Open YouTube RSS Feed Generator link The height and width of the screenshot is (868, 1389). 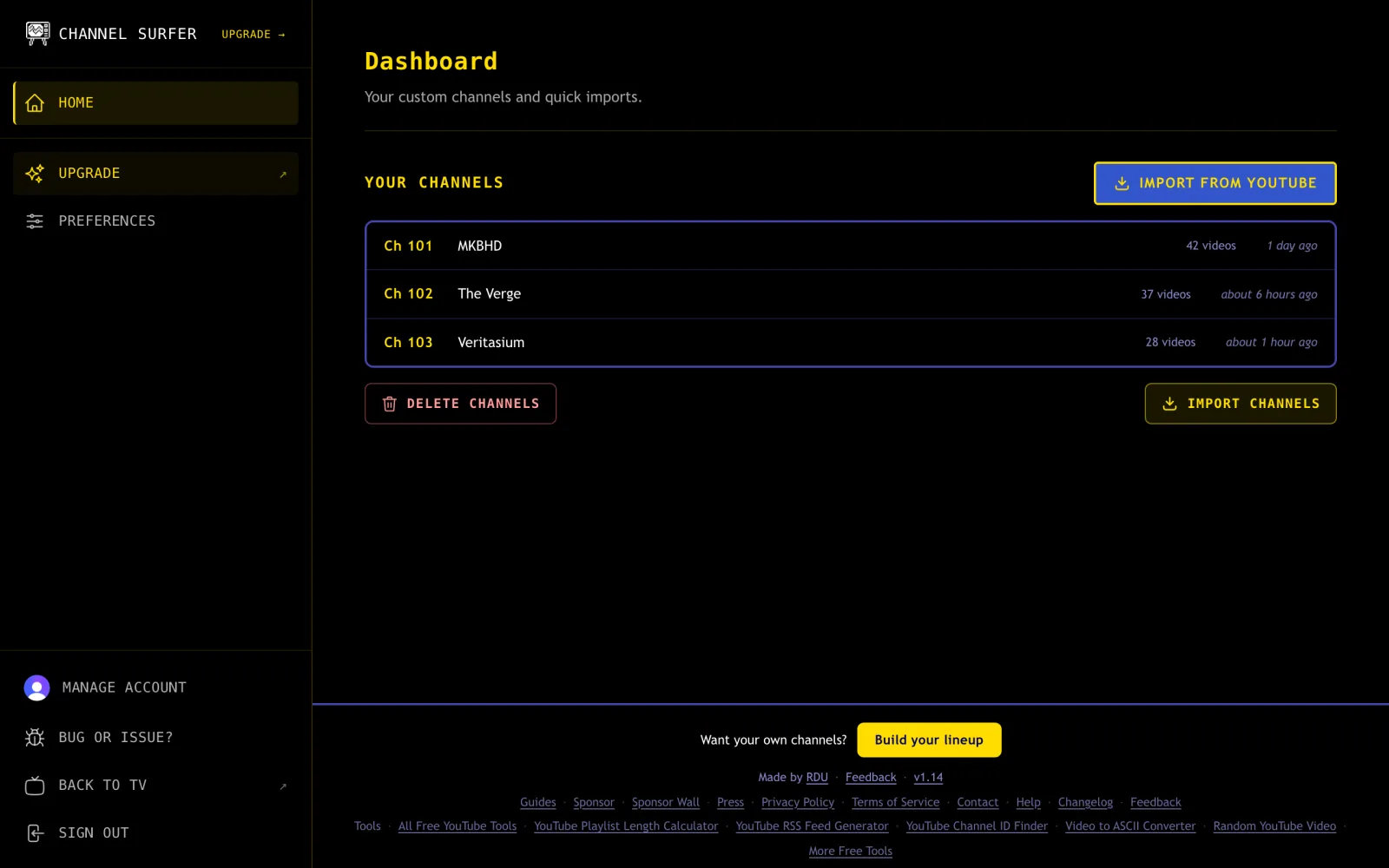click(x=813, y=826)
